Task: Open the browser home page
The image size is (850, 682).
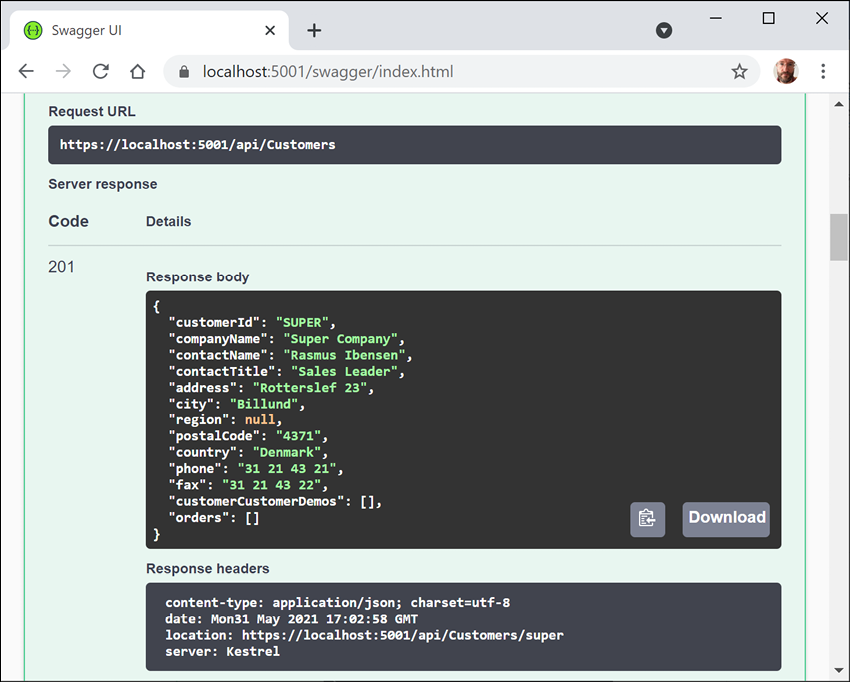Action: (138, 72)
